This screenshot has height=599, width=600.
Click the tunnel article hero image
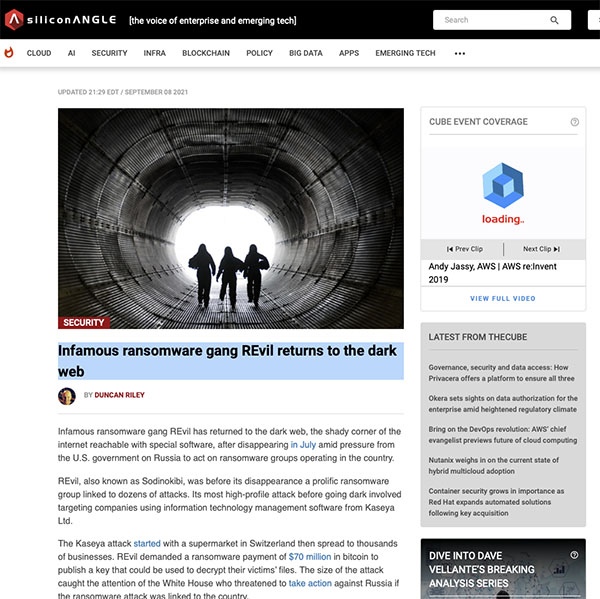coord(231,218)
